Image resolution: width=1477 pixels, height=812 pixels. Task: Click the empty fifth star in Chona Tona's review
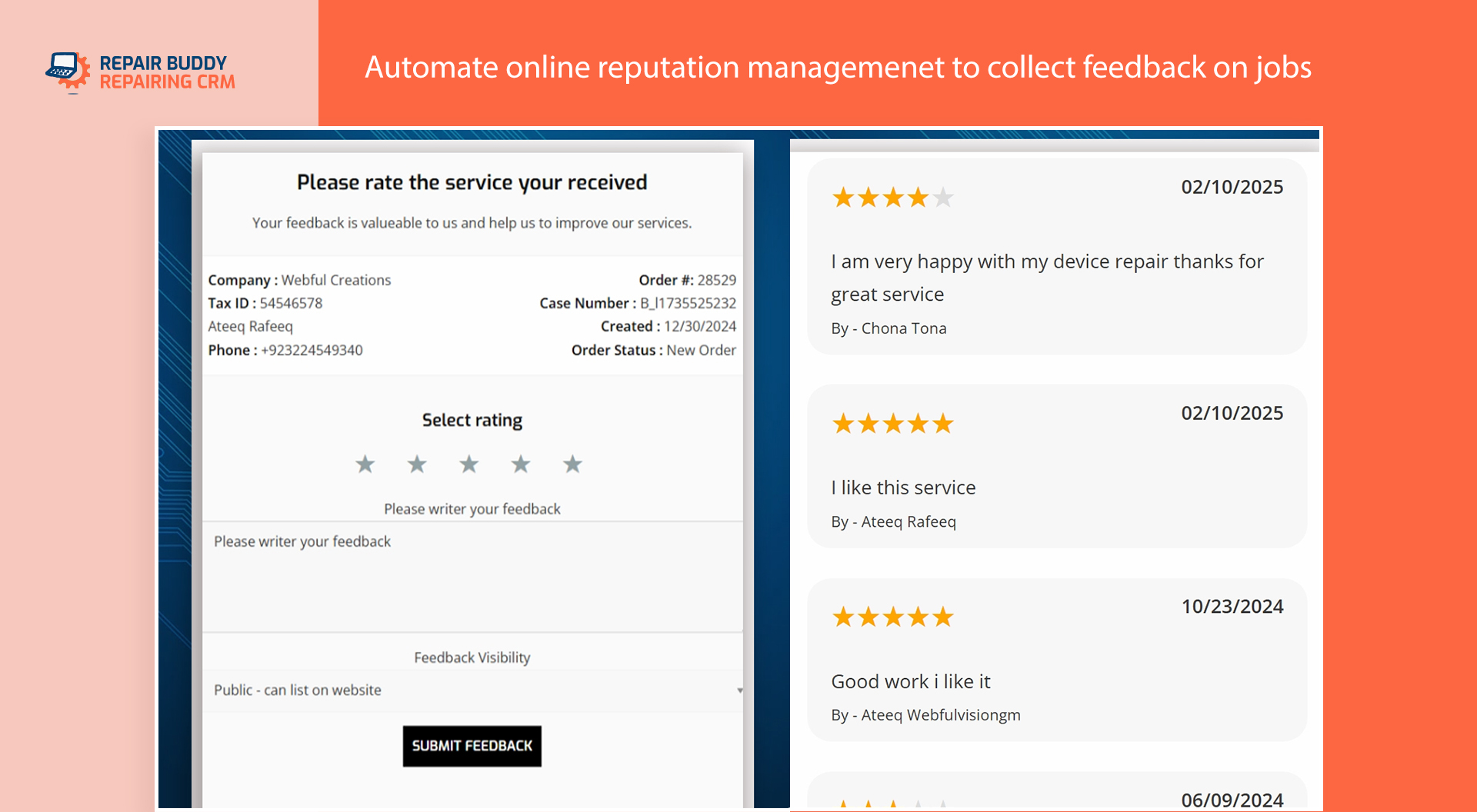943,198
